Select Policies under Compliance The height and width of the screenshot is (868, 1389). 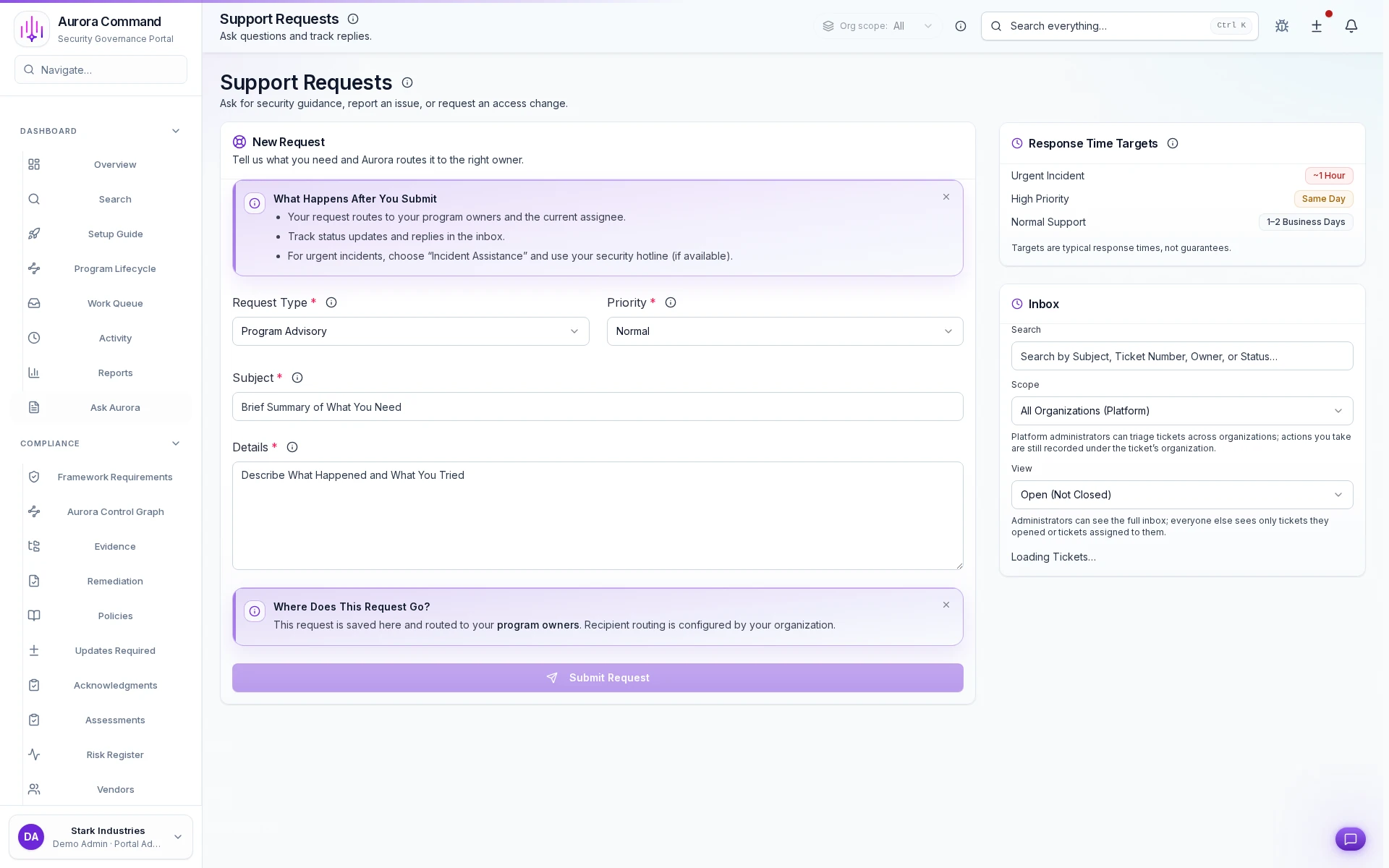[115, 616]
